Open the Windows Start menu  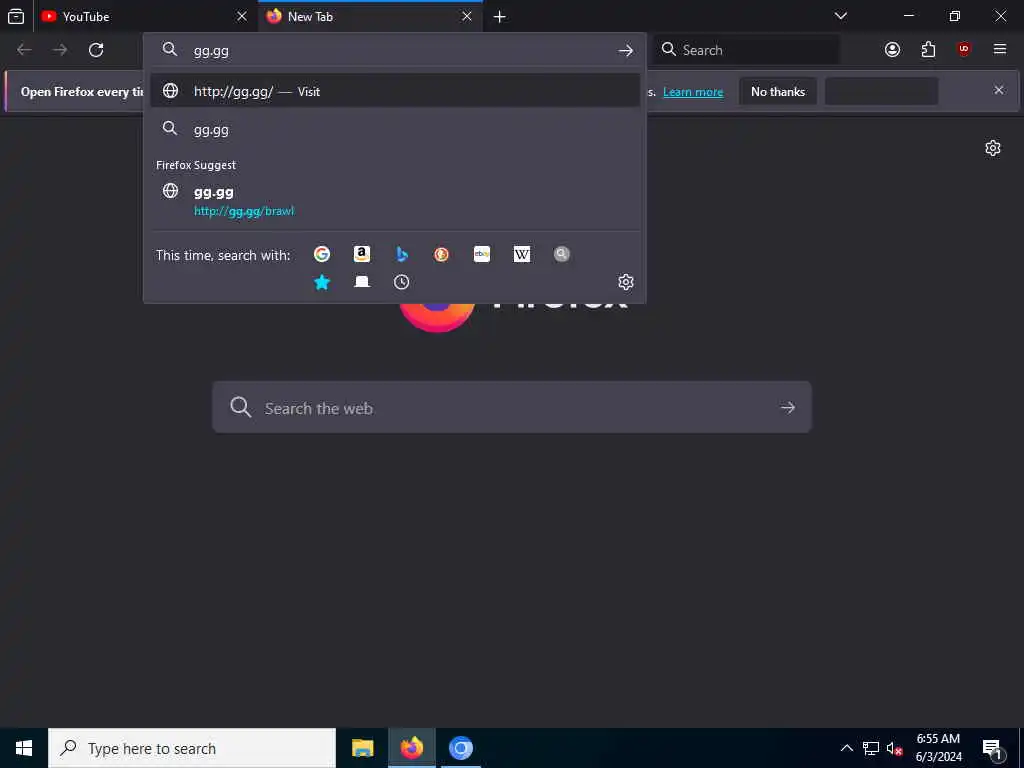coord(24,748)
